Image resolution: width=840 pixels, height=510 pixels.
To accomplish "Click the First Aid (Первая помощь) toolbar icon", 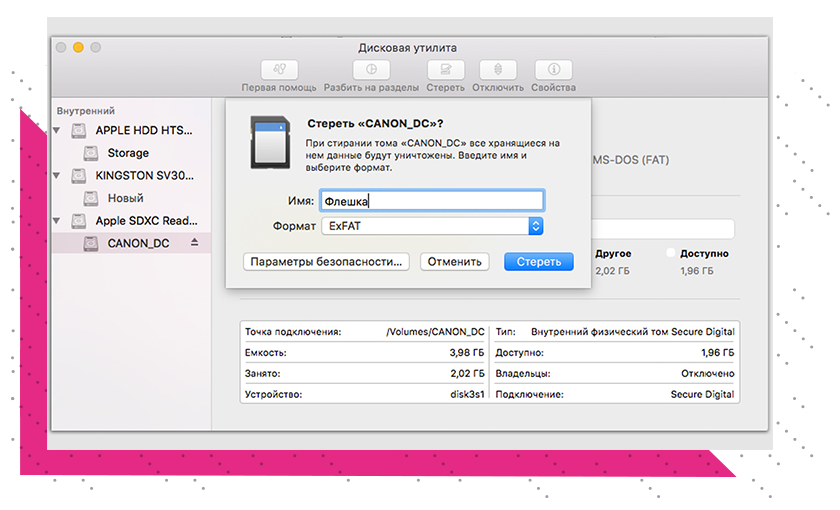I will [279, 70].
